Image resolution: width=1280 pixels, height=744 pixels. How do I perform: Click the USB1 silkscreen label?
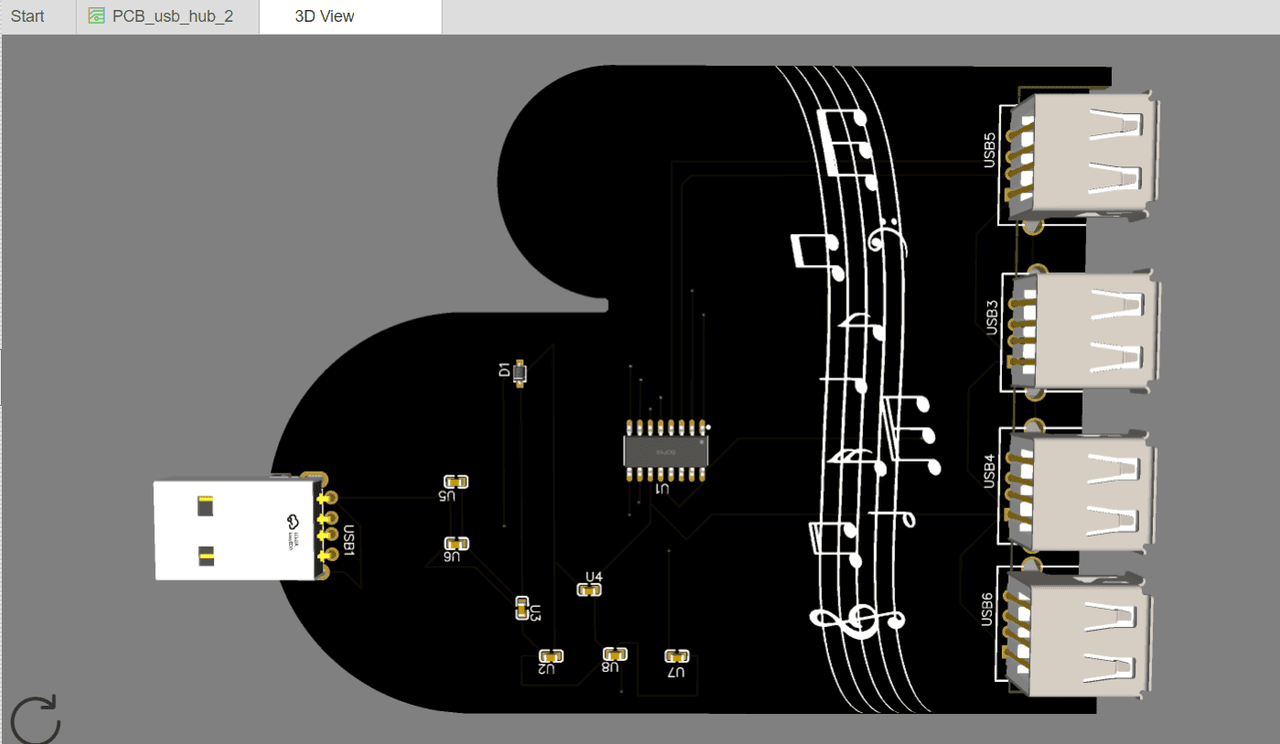pos(349,540)
